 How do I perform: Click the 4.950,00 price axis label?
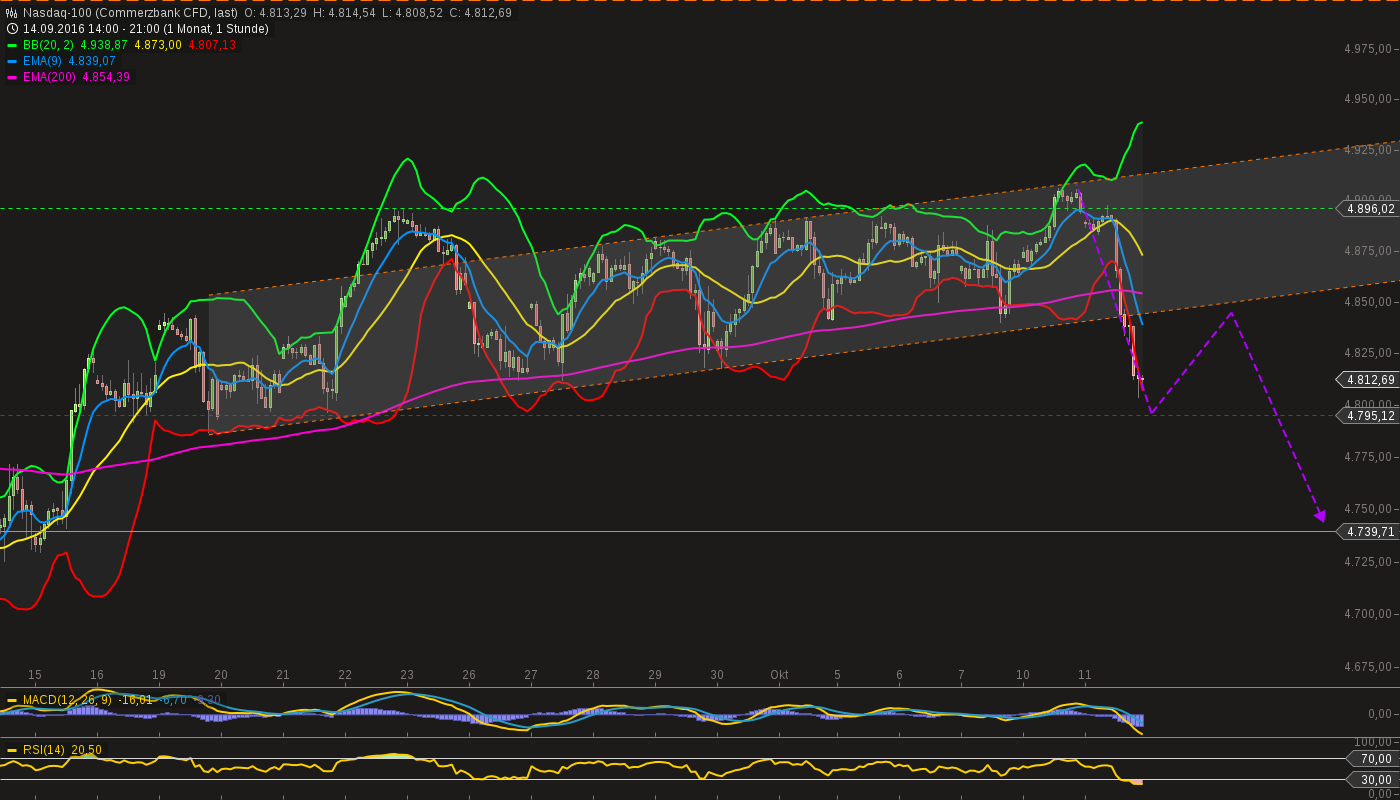[x=1368, y=99]
